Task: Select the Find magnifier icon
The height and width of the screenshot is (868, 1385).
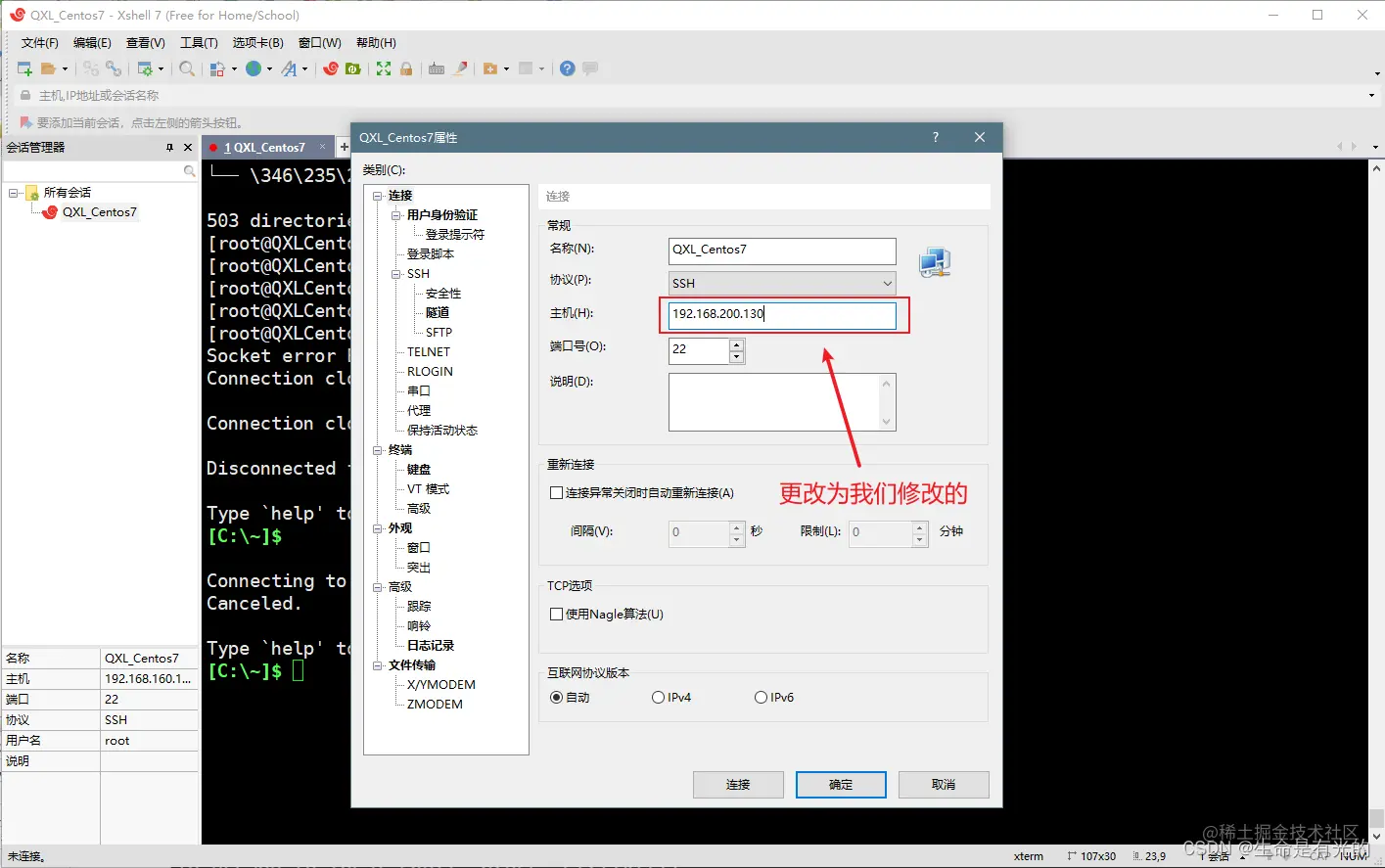Action: [x=185, y=69]
